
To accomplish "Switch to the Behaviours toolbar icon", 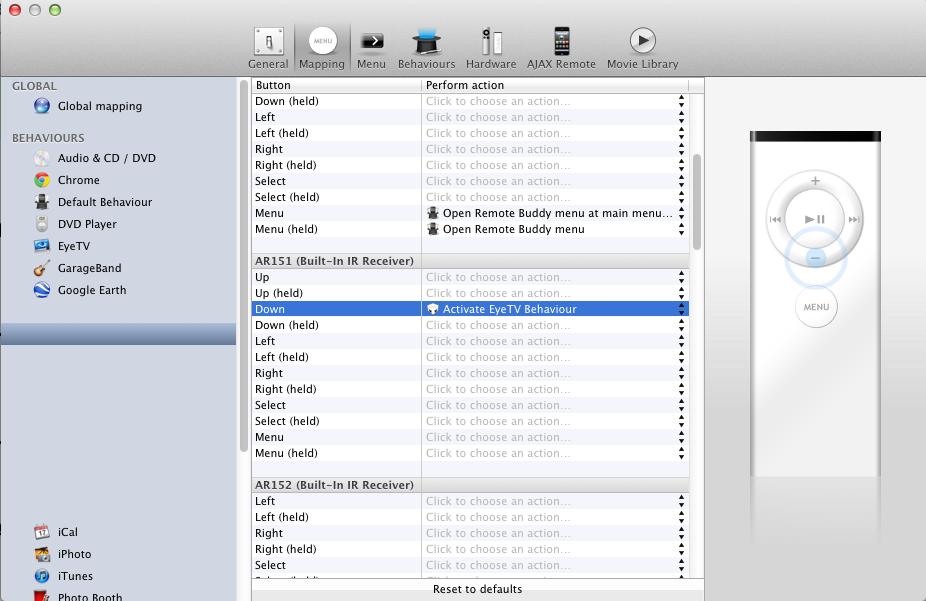I will (426, 46).
